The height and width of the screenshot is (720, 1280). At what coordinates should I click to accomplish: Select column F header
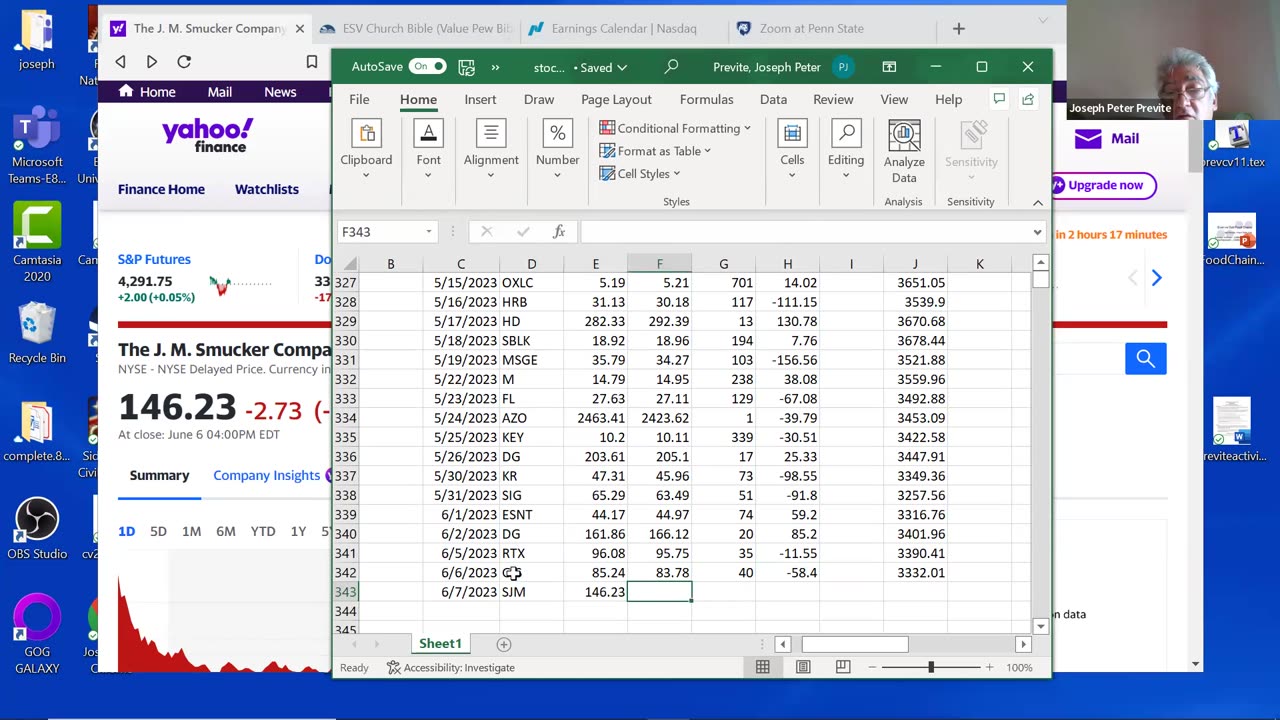[x=659, y=264]
